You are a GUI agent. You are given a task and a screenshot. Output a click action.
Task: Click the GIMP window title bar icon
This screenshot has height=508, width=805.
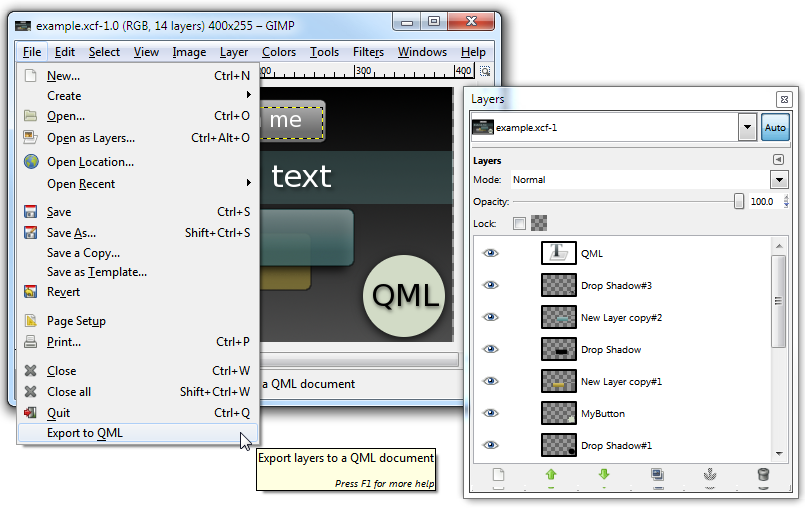coord(23,26)
